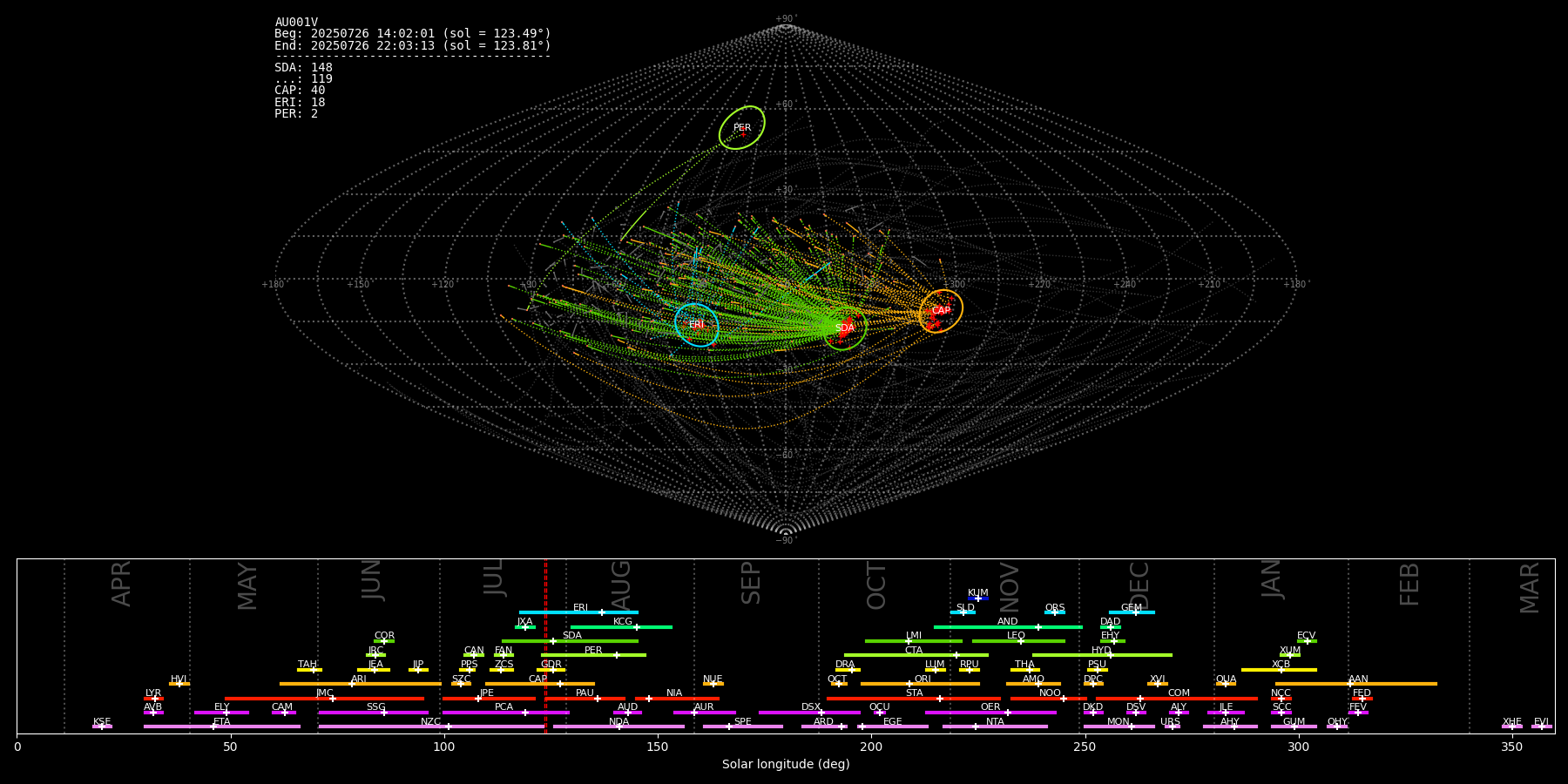Click the green SDA bar in timeline

pos(570,641)
